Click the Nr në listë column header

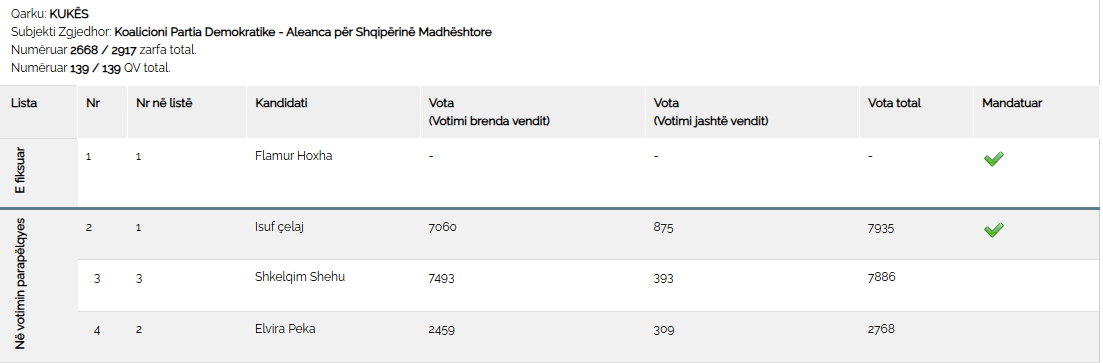[x=164, y=103]
